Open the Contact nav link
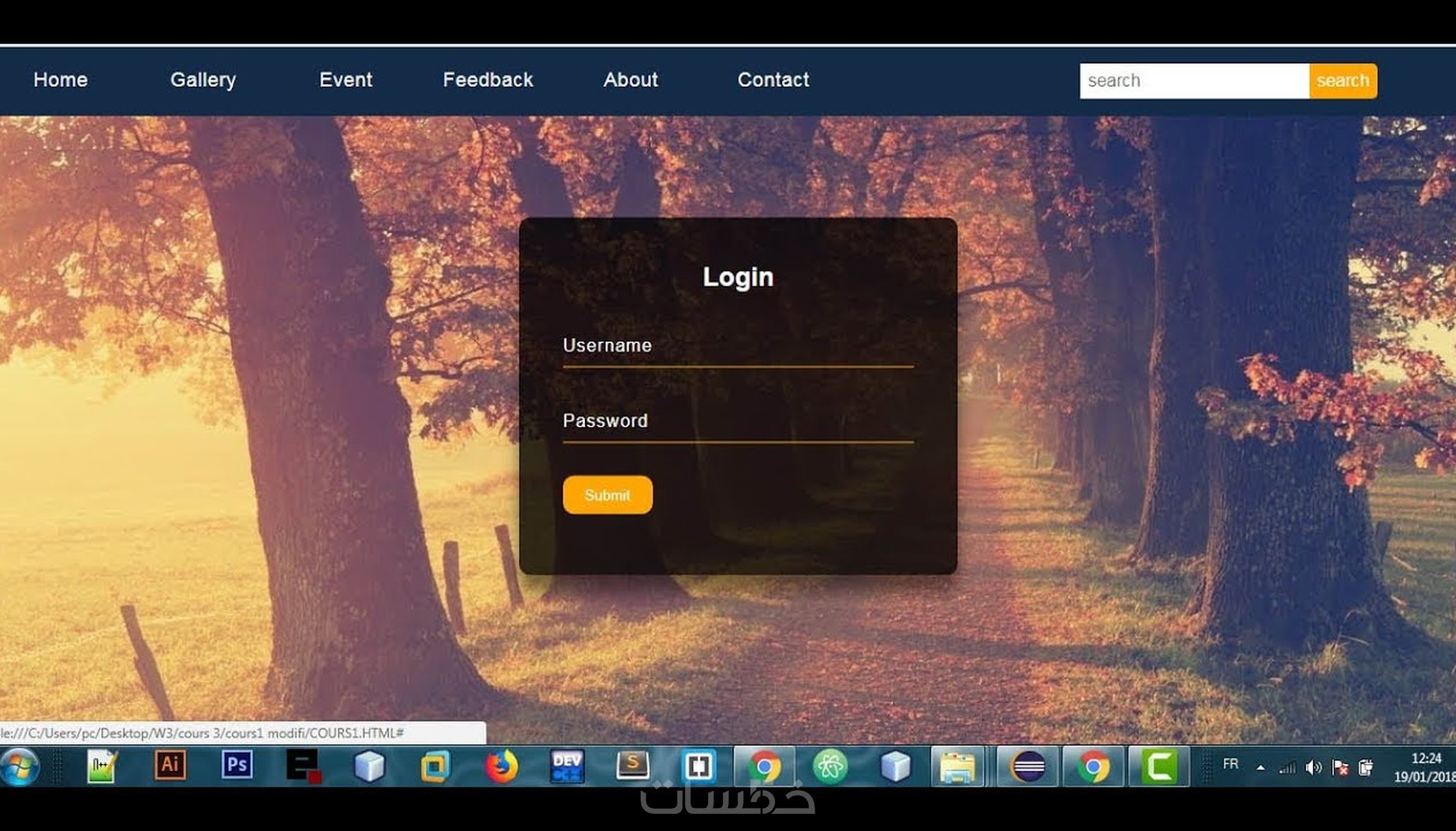1456x831 pixels. 773,80
